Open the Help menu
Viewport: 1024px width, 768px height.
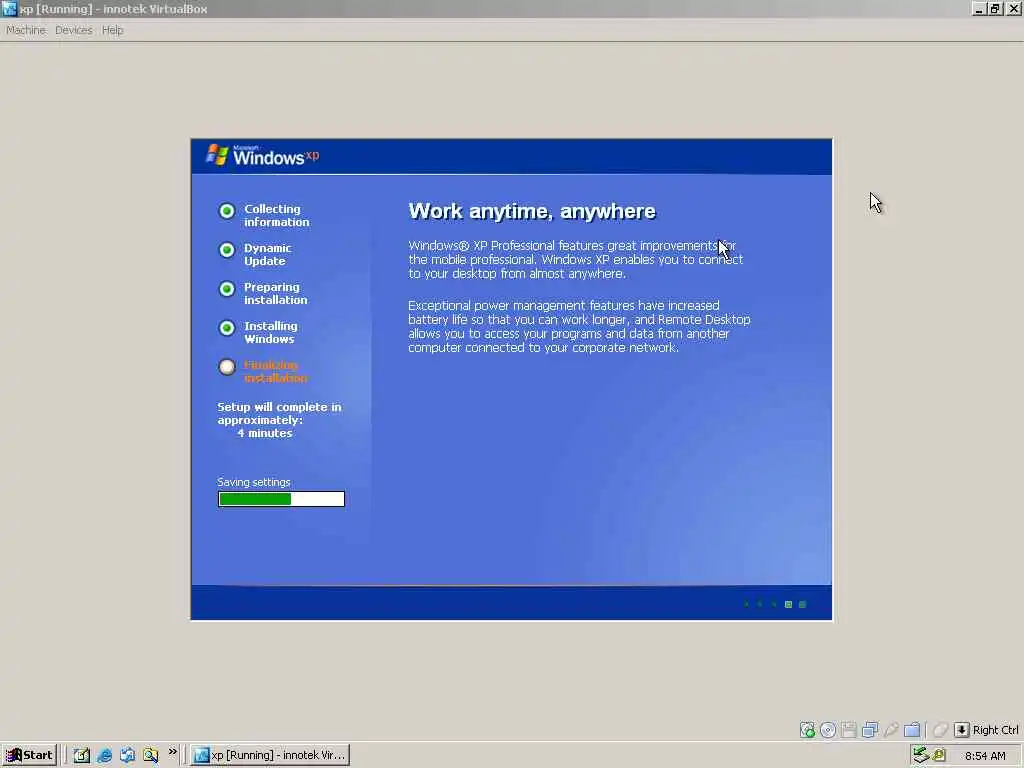point(112,30)
